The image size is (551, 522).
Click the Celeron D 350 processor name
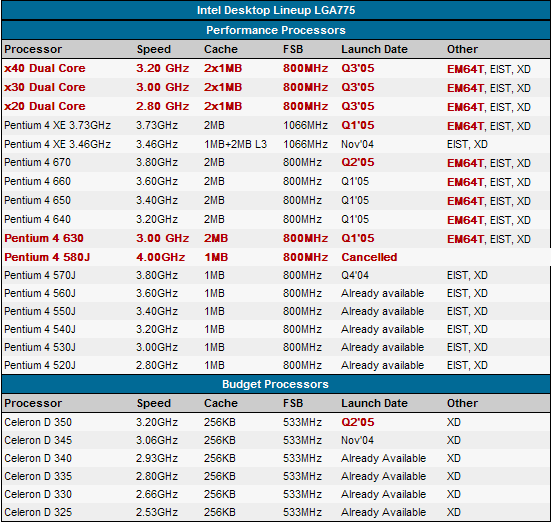(x=38, y=422)
